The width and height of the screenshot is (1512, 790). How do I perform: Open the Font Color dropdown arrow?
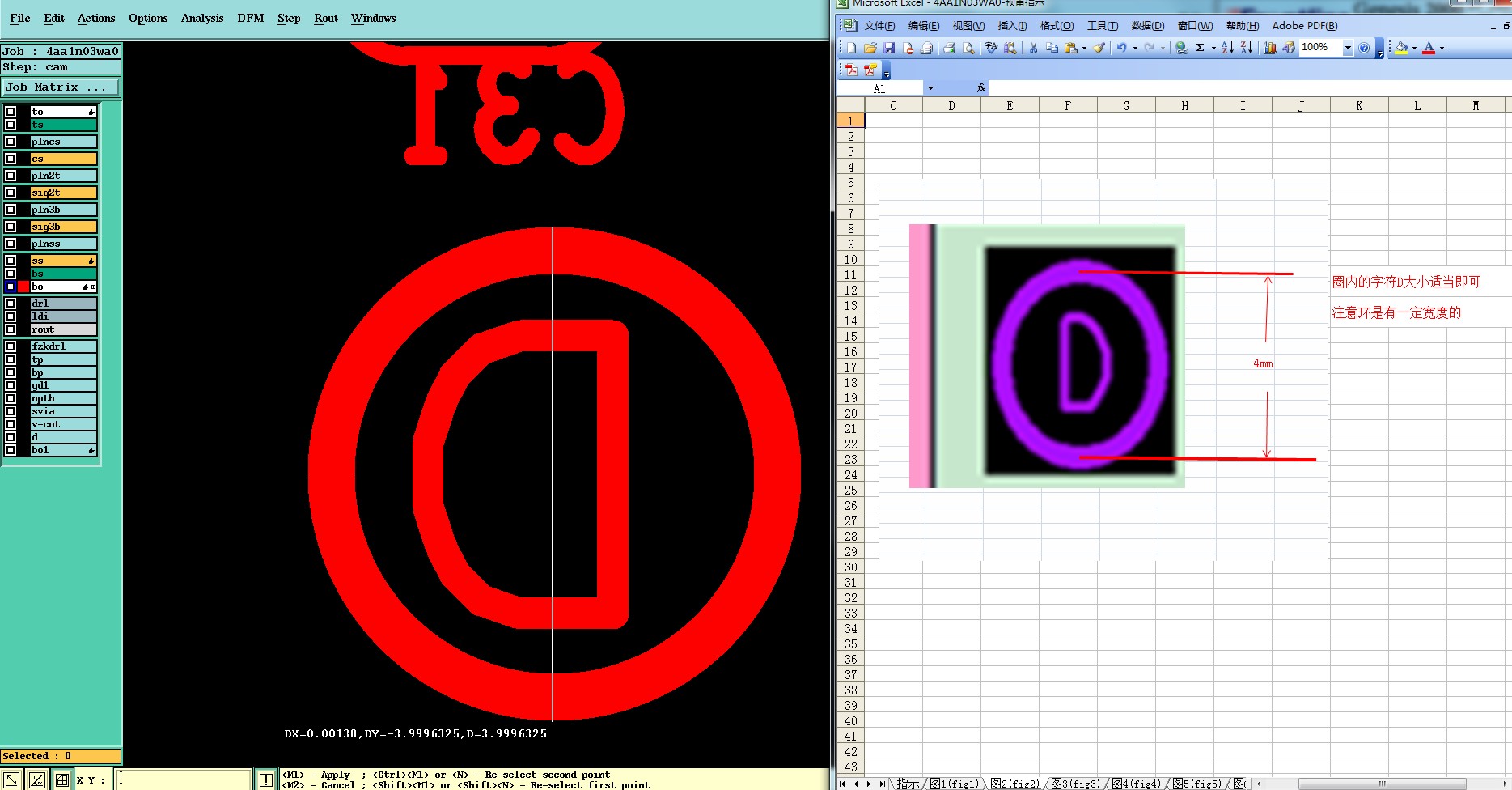tap(1442, 48)
